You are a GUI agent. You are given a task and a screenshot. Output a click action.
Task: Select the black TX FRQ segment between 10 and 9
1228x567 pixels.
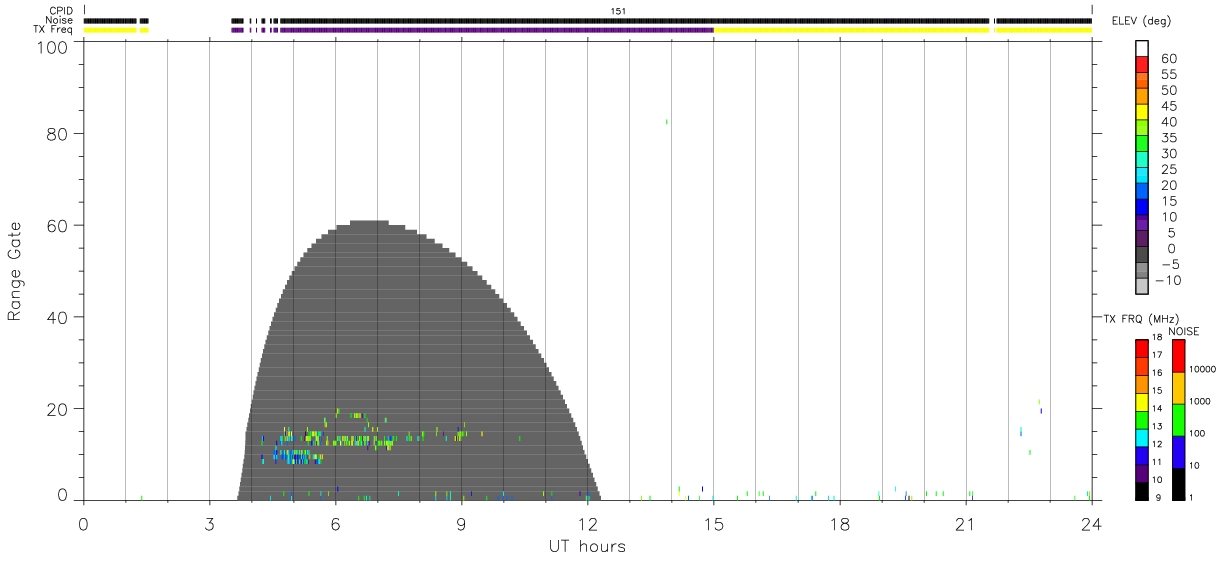pyautogui.click(x=1141, y=491)
